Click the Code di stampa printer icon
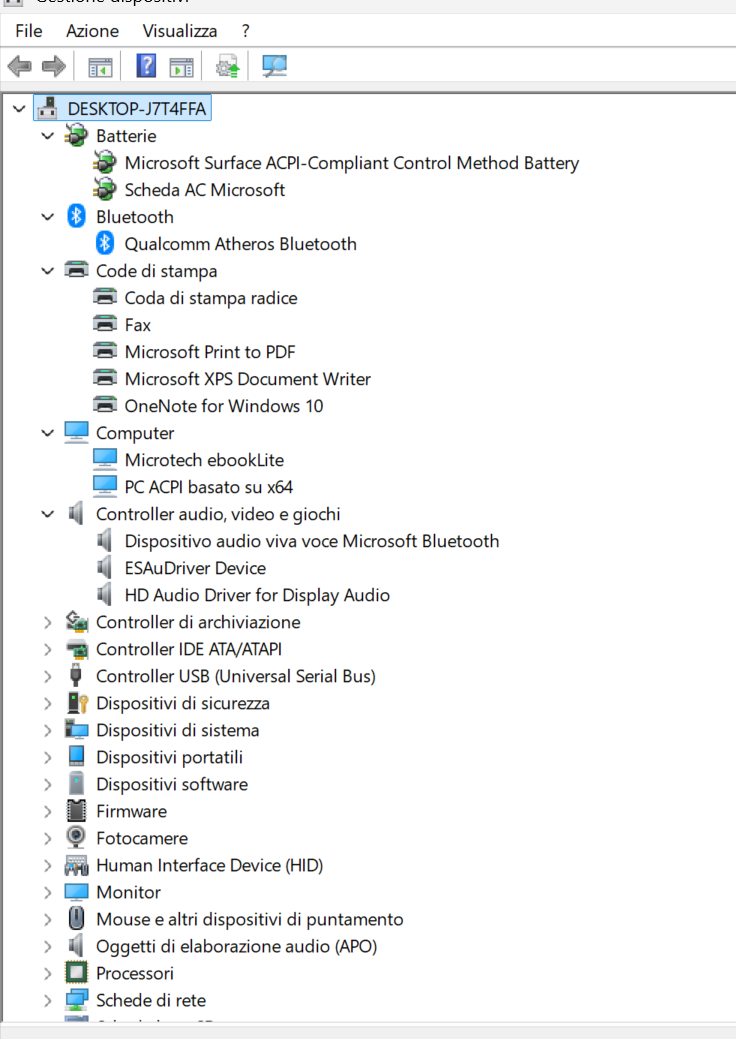 pyautogui.click(x=76, y=270)
